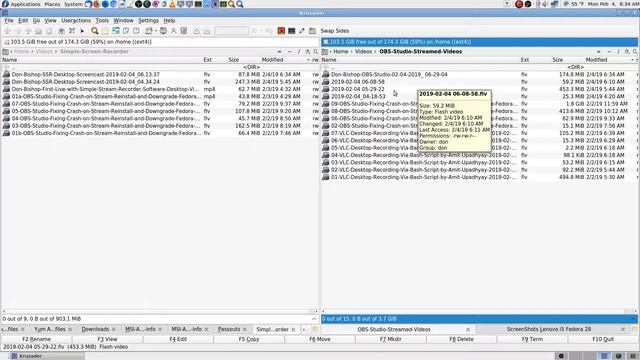Screen dimensions: 640x360
Task: Open the Useractions menu
Action: pyautogui.click(x=76, y=20)
